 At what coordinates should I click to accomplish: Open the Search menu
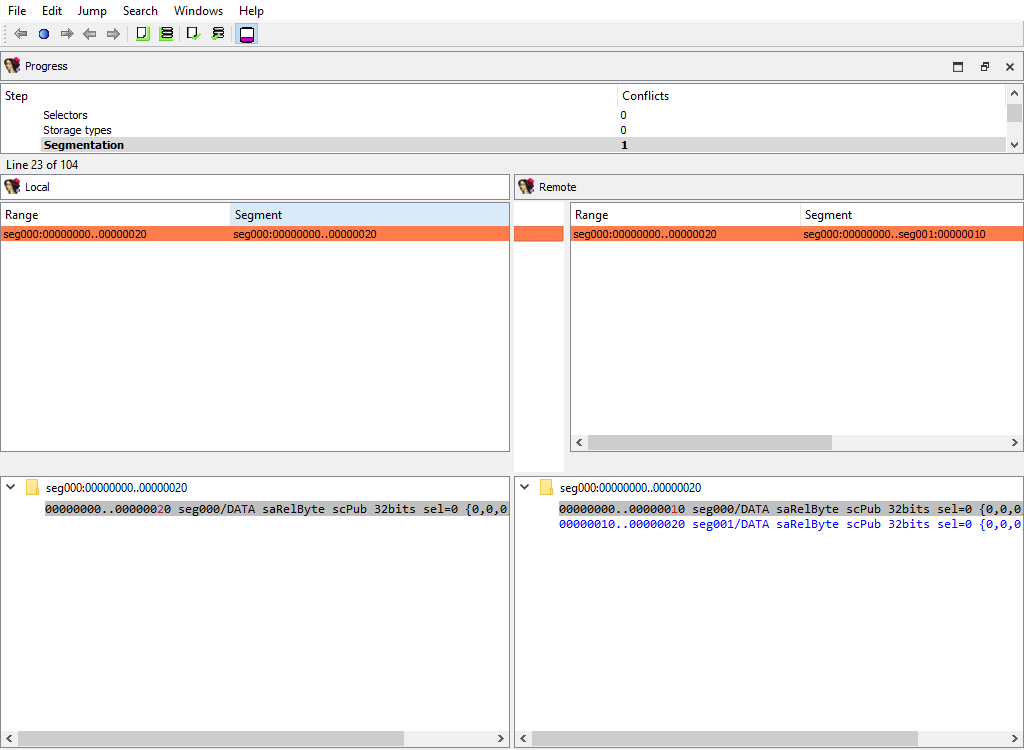point(140,11)
